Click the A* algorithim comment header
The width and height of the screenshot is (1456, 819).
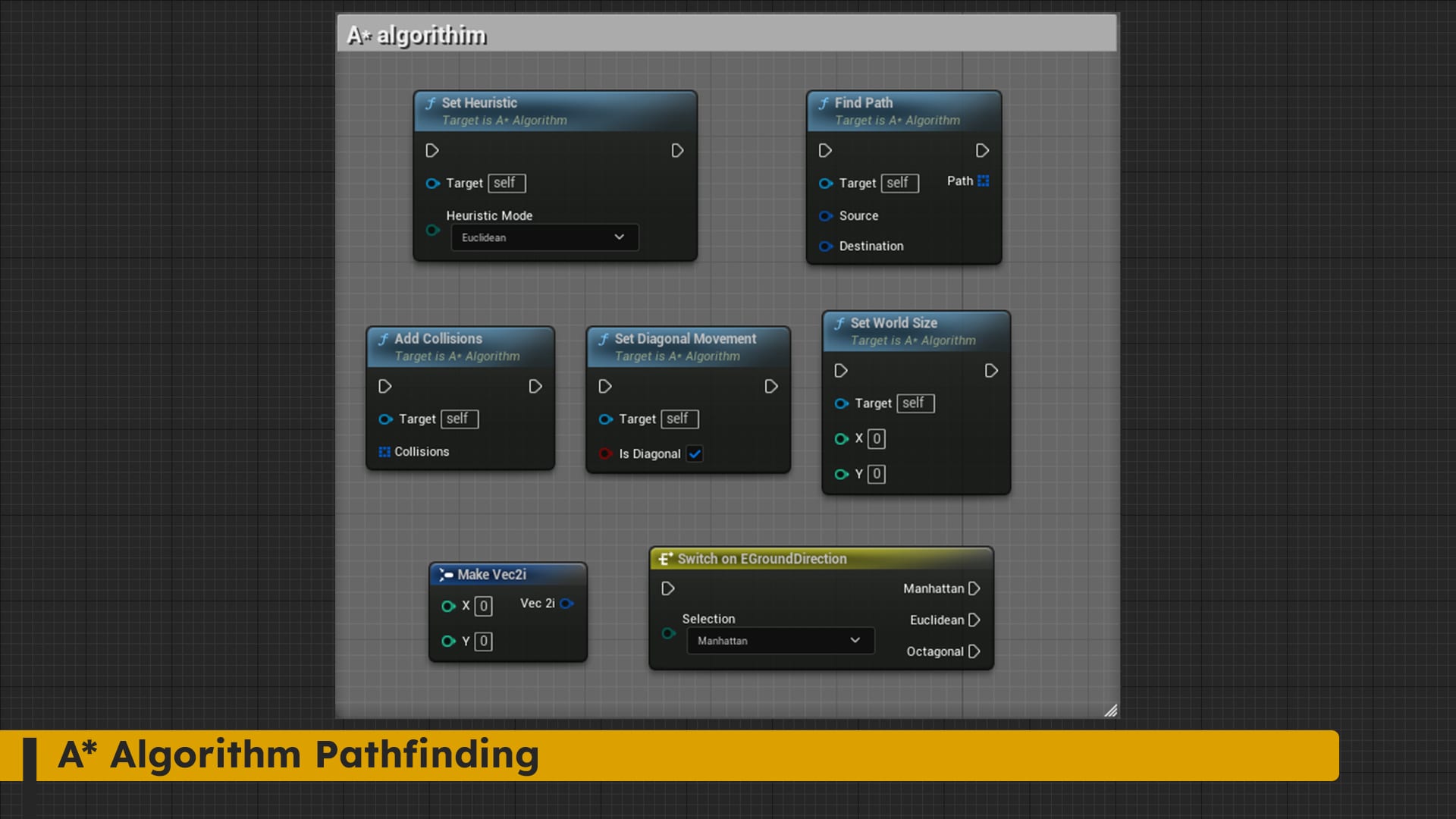coord(416,34)
